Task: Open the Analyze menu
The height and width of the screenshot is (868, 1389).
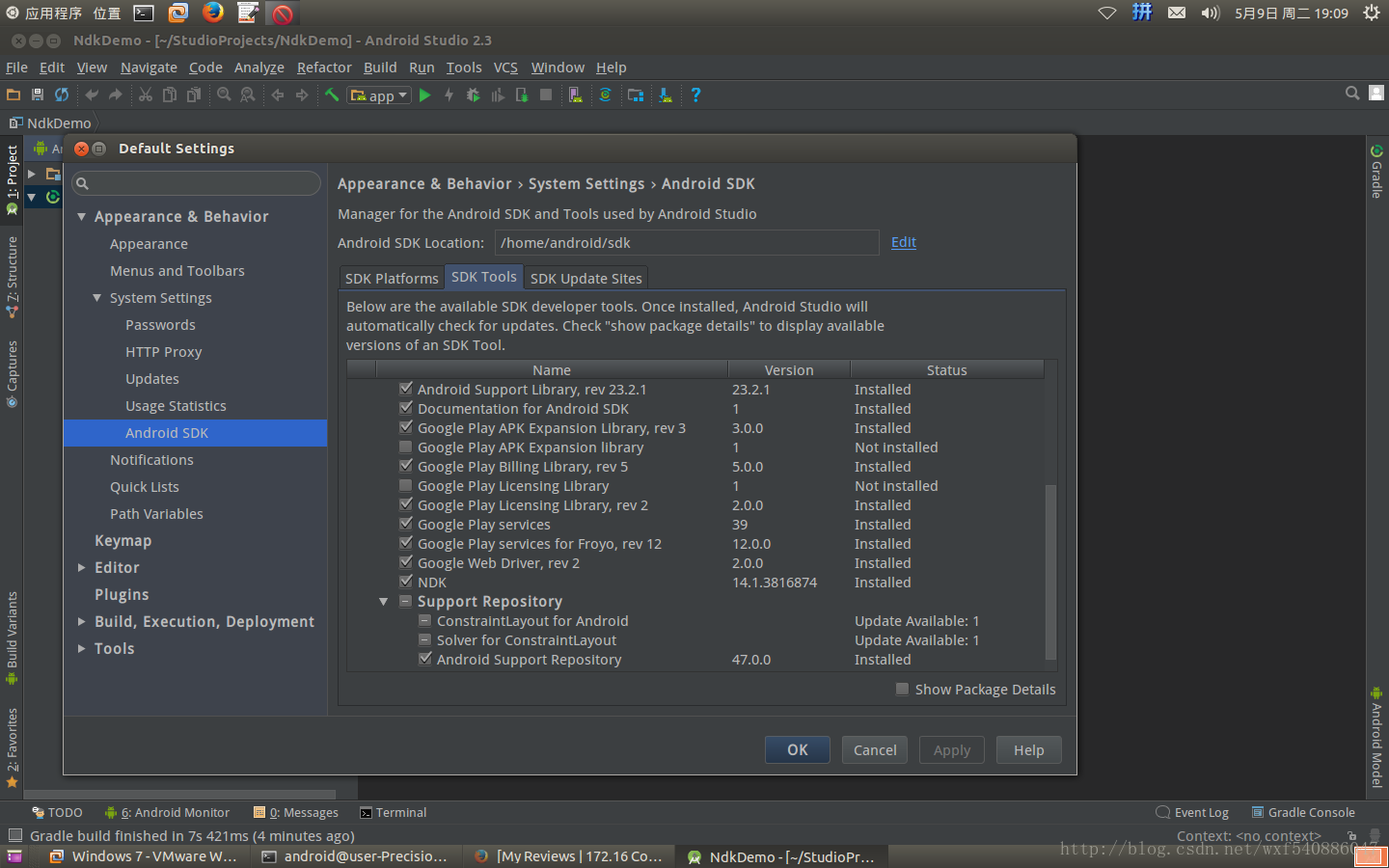Action: [259, 68]
